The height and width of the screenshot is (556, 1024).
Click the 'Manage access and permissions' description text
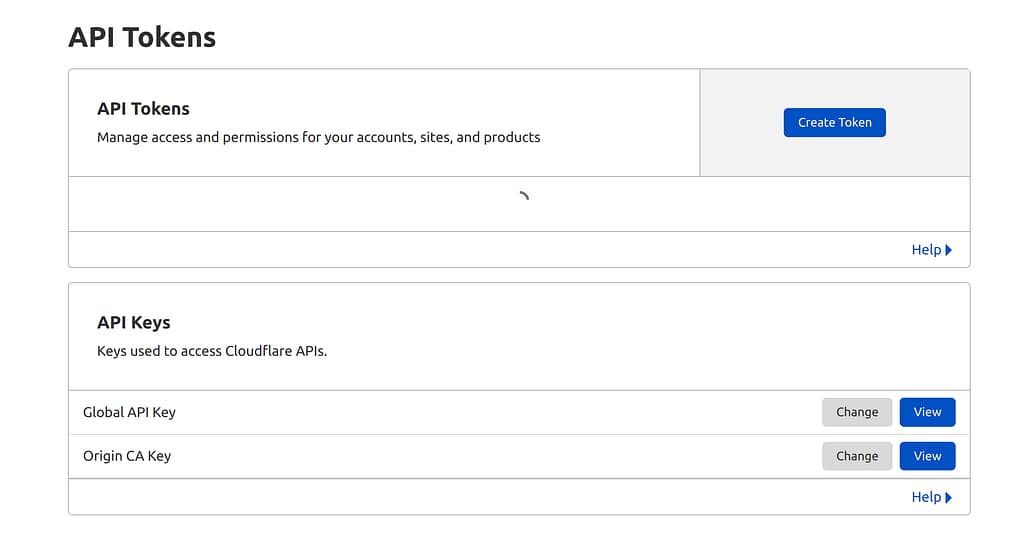318,137
